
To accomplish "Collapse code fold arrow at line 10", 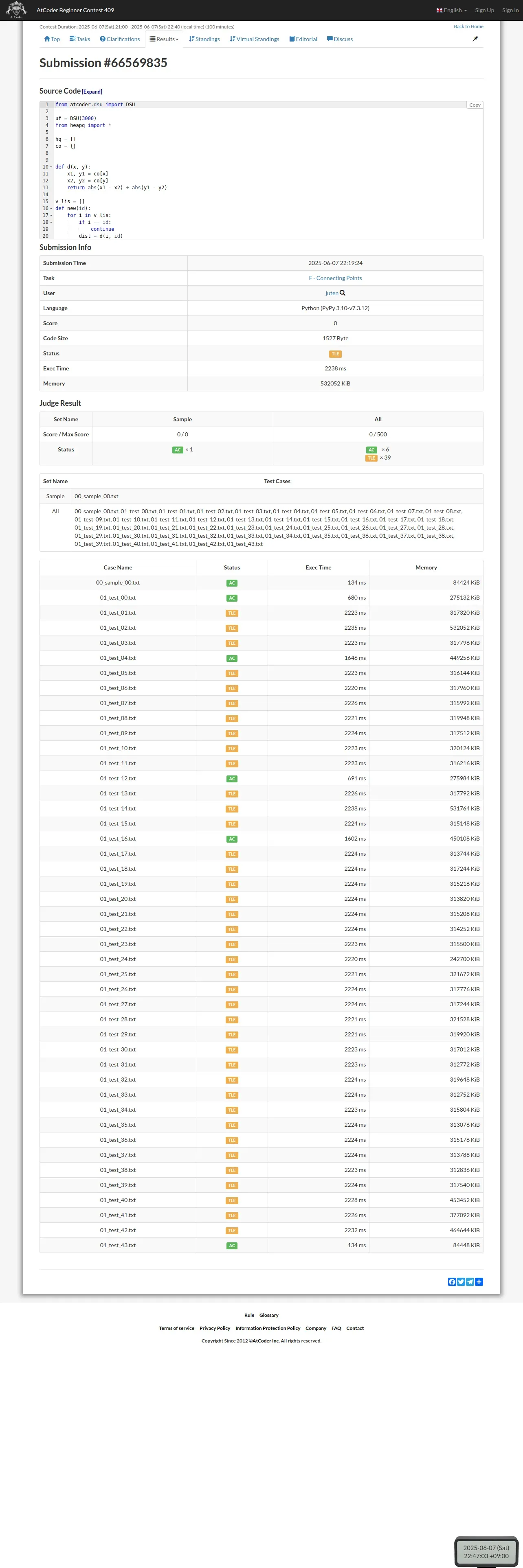I will 51,167.
